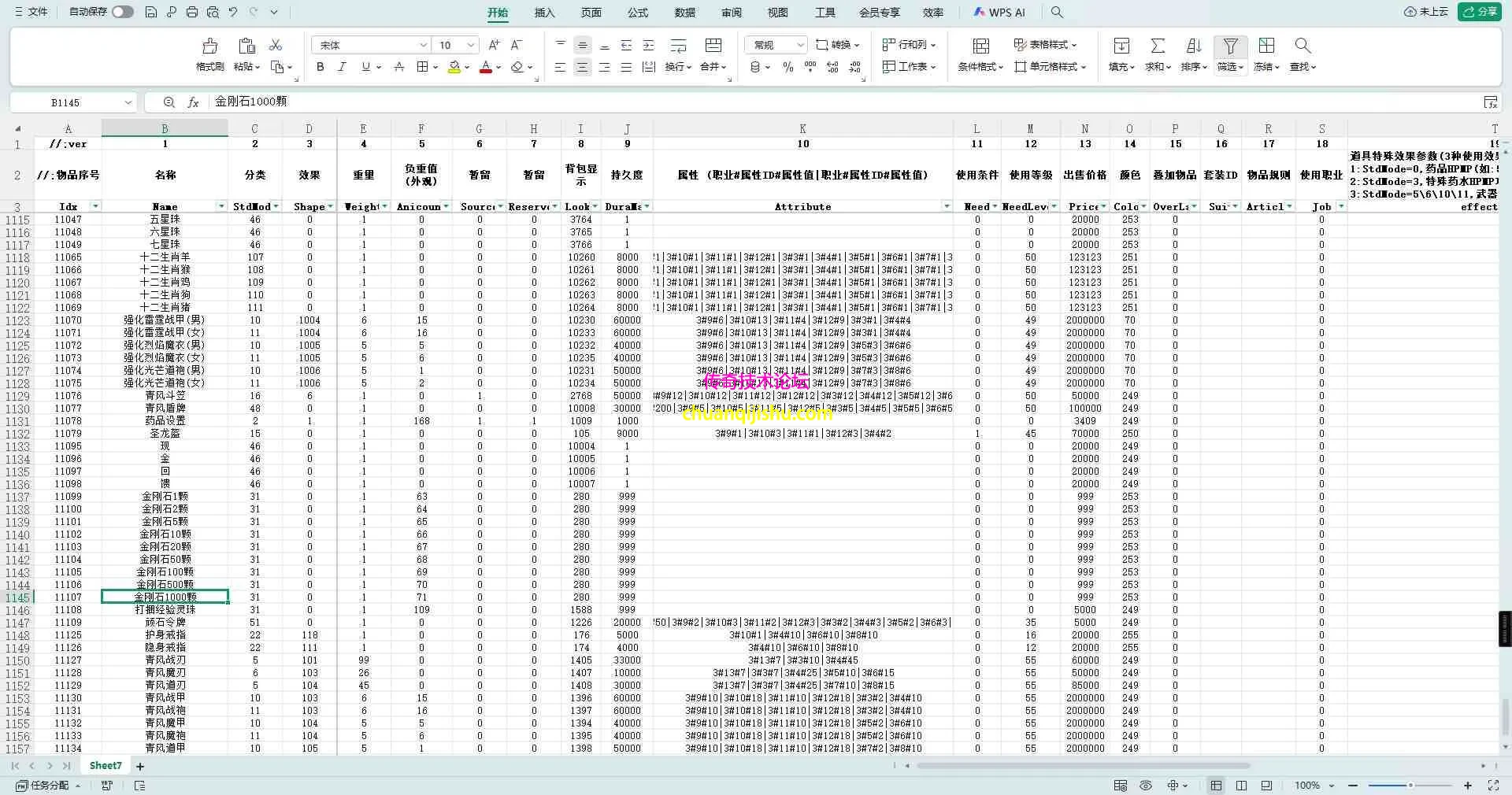Image resolution: width=1512 pixels, height=795 pixels.
Task: Enable Italic formatting
Action: click(x=342, y=67)
